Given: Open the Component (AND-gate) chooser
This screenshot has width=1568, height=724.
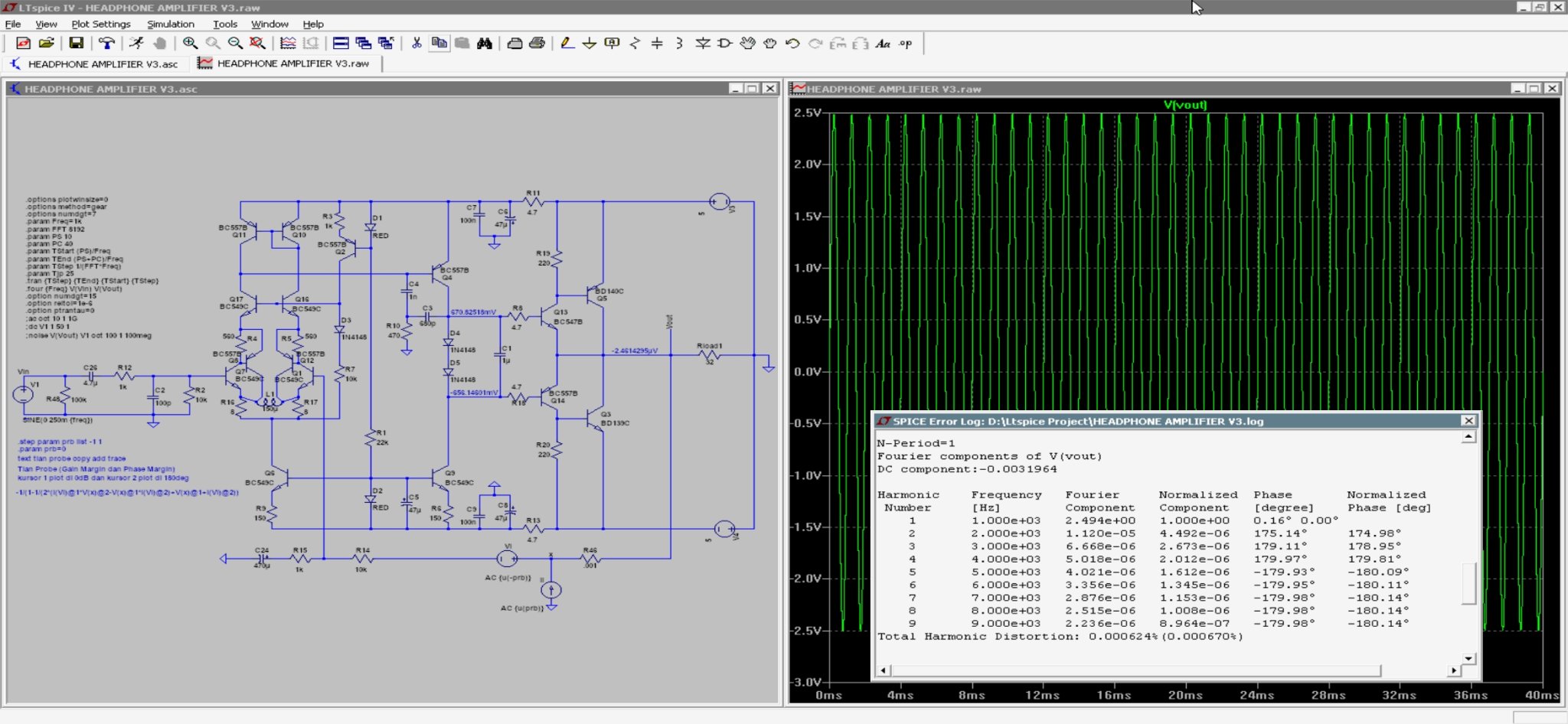Looking at the screenshot, I should point(725,44).
